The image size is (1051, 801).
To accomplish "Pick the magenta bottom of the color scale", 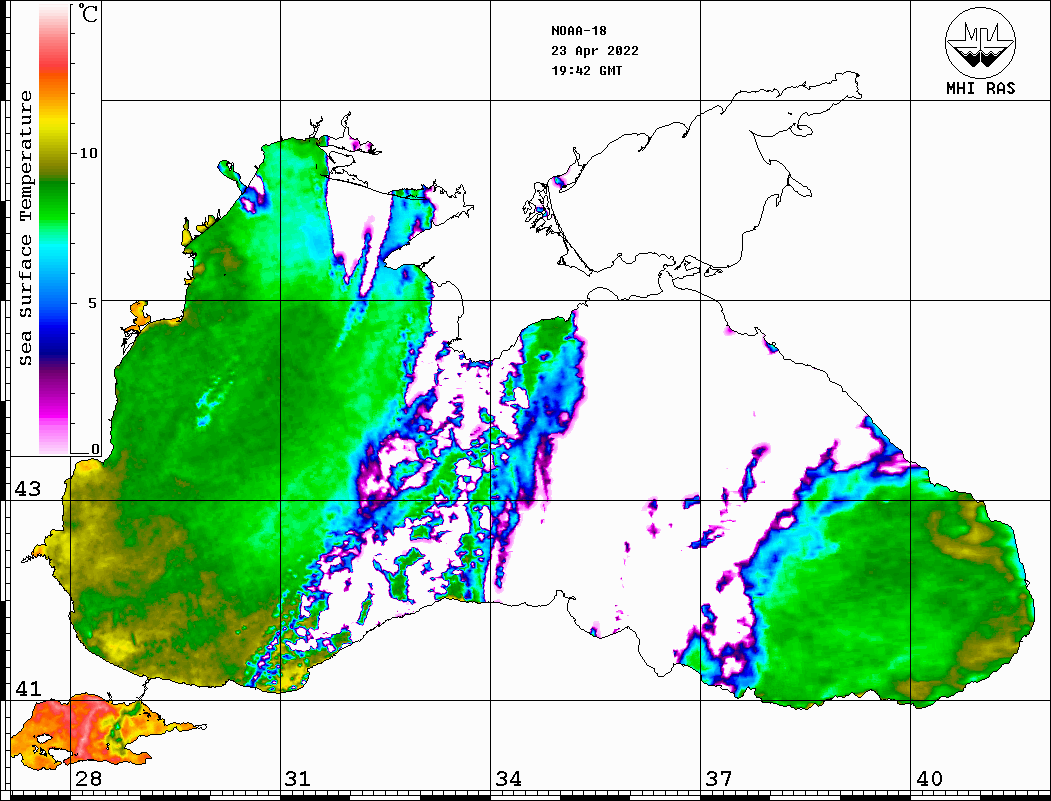I will [x=54, y=425].
